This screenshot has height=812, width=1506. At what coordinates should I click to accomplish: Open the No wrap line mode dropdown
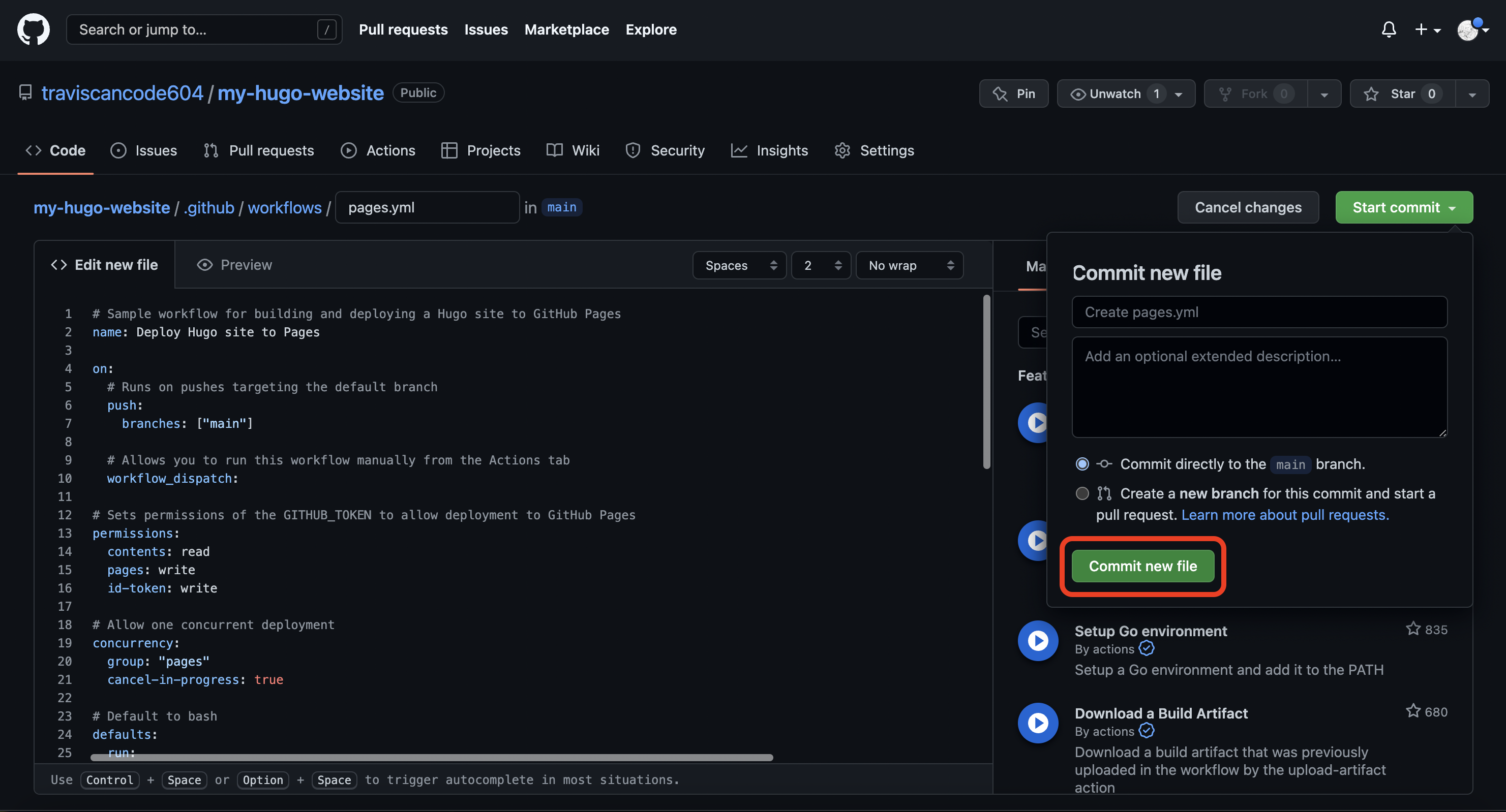[909, 265]
